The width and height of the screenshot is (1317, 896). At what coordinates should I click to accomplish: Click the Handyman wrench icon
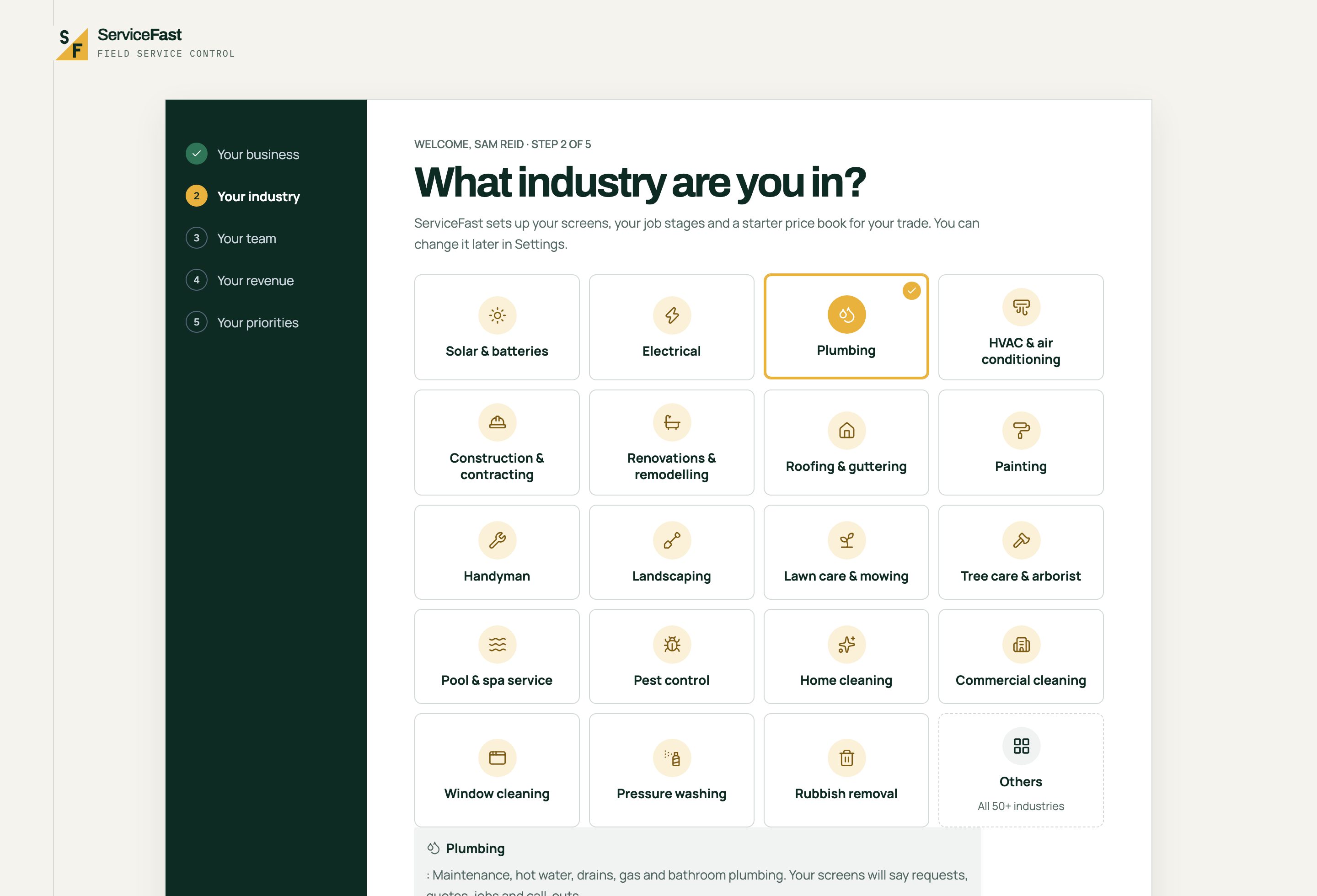tap(497, 540)
